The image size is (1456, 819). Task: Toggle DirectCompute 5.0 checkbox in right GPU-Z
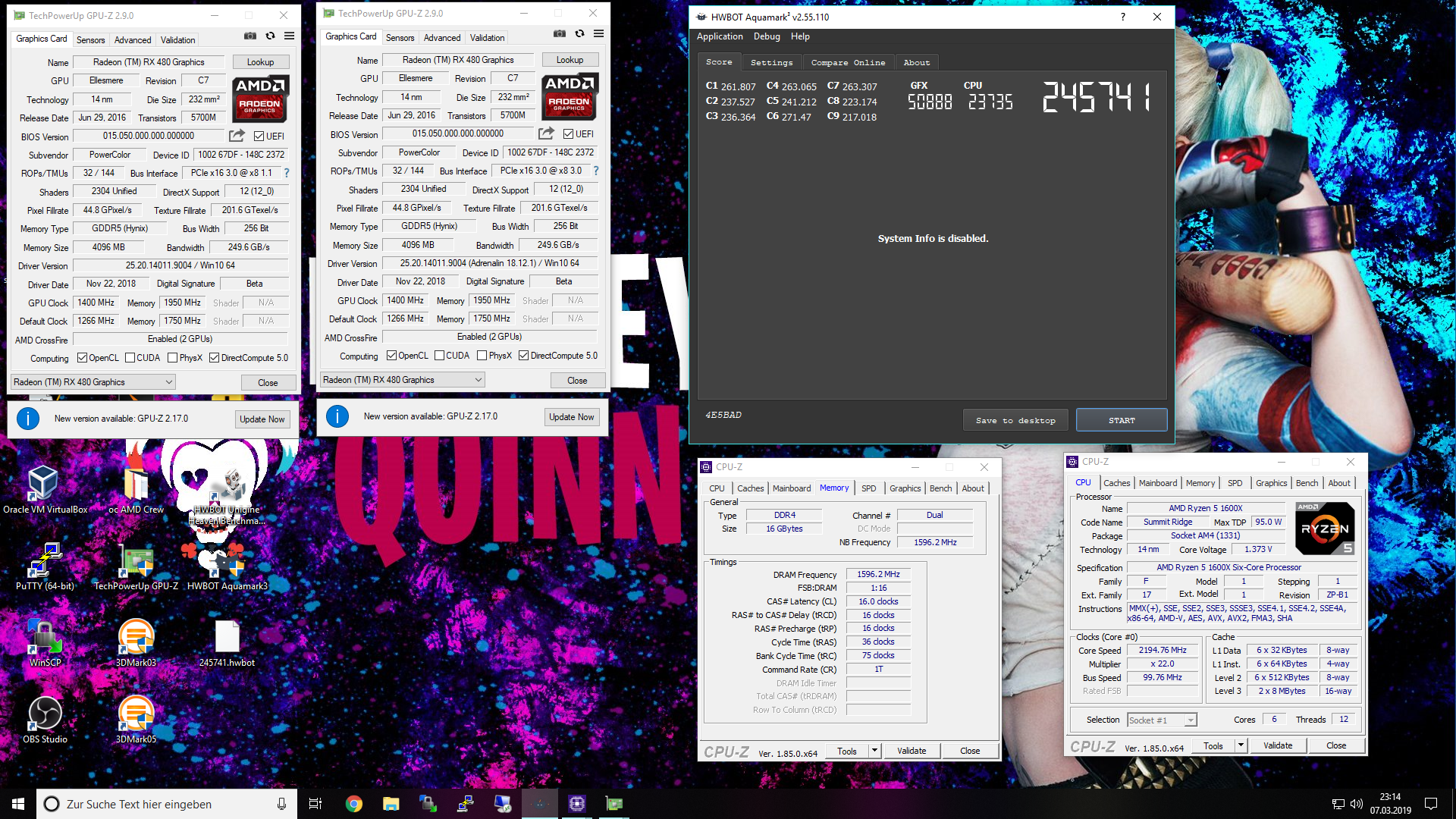pyautogui.click(x=523, y=356)
